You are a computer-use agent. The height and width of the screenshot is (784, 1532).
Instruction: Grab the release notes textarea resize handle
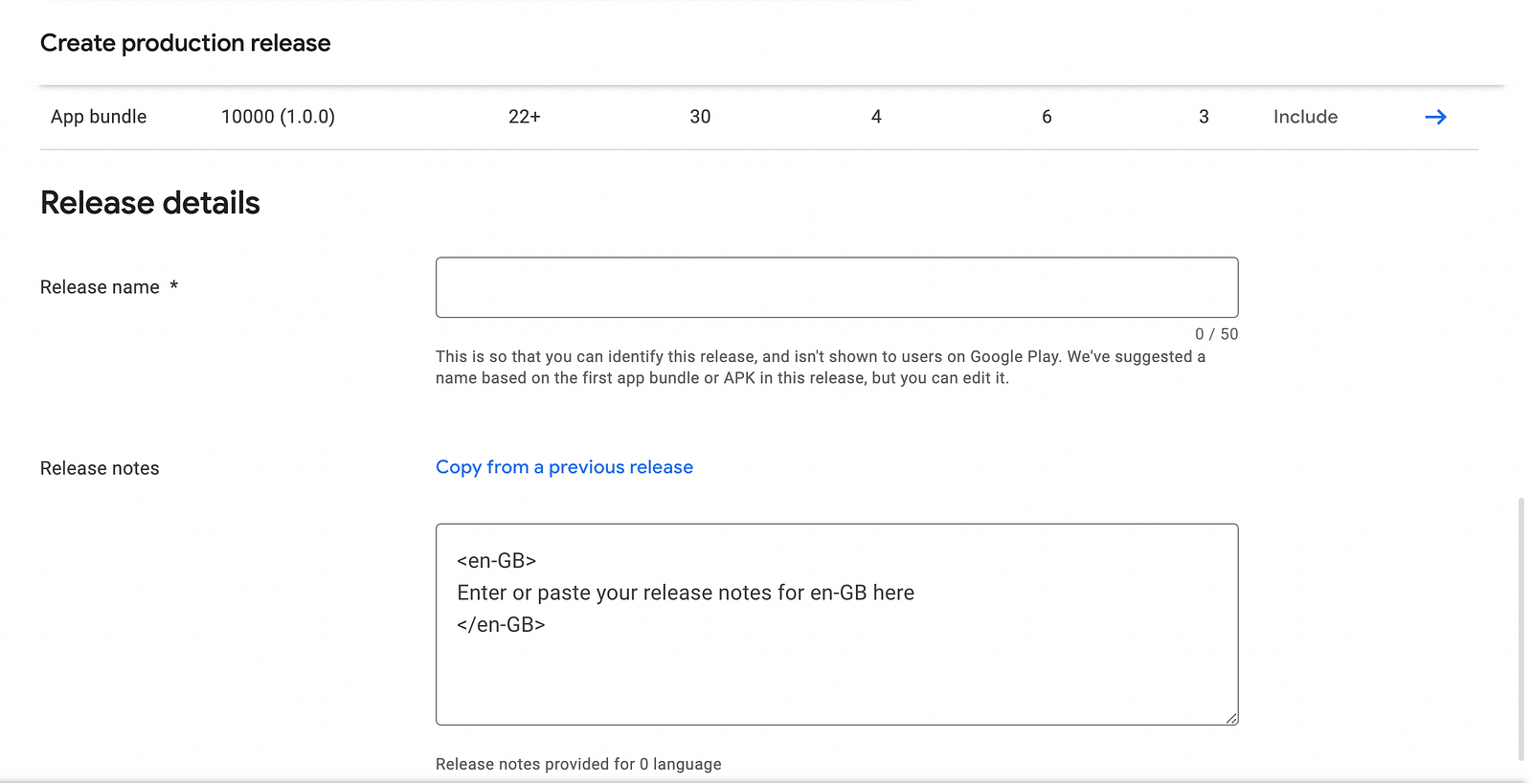coord(1230,718)
